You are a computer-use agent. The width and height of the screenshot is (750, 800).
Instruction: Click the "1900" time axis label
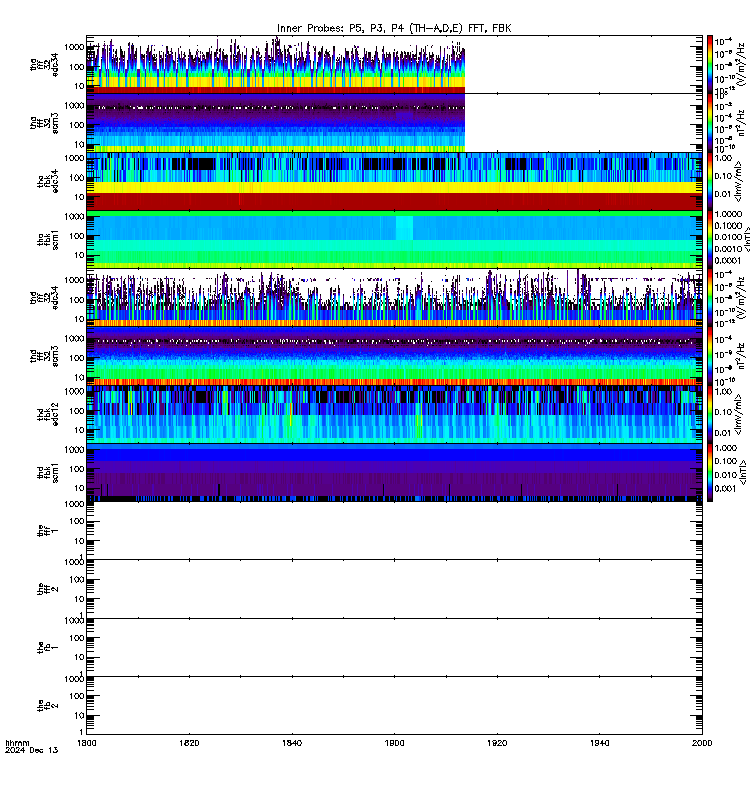click(394, 743)
